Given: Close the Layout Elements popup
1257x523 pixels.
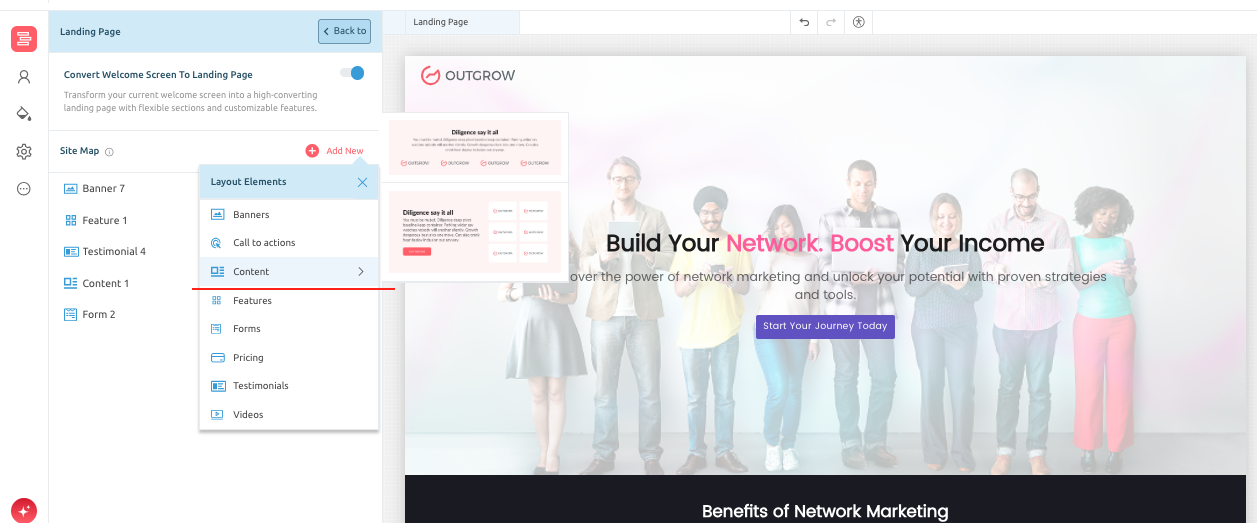Looking at the screenshot, I should click(362, 182).
